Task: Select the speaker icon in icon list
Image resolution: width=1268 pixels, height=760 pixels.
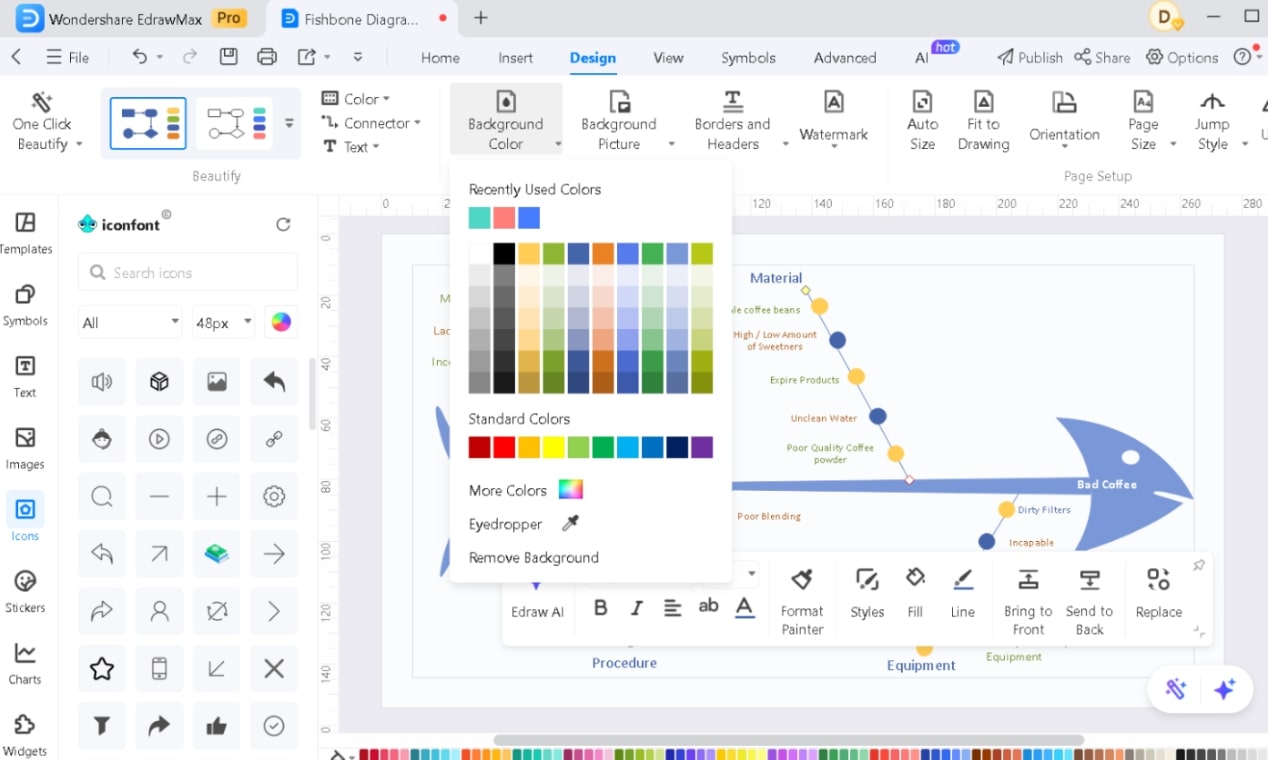Action: click(102, 382)
